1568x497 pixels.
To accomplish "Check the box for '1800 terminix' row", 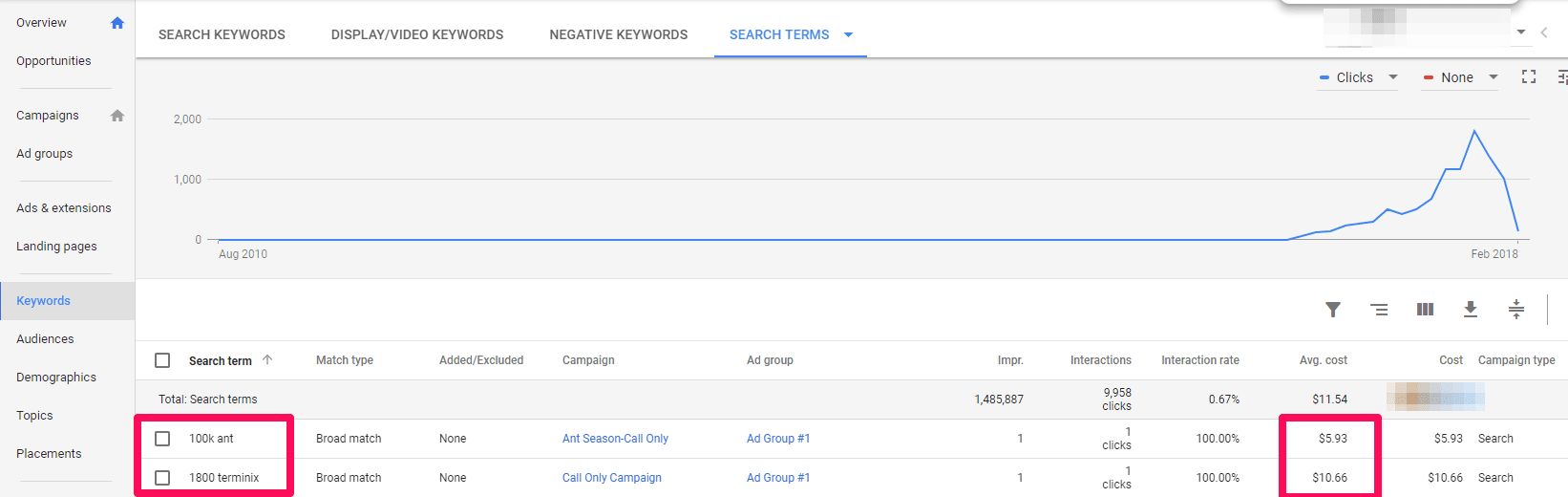I will coord(162,478).
